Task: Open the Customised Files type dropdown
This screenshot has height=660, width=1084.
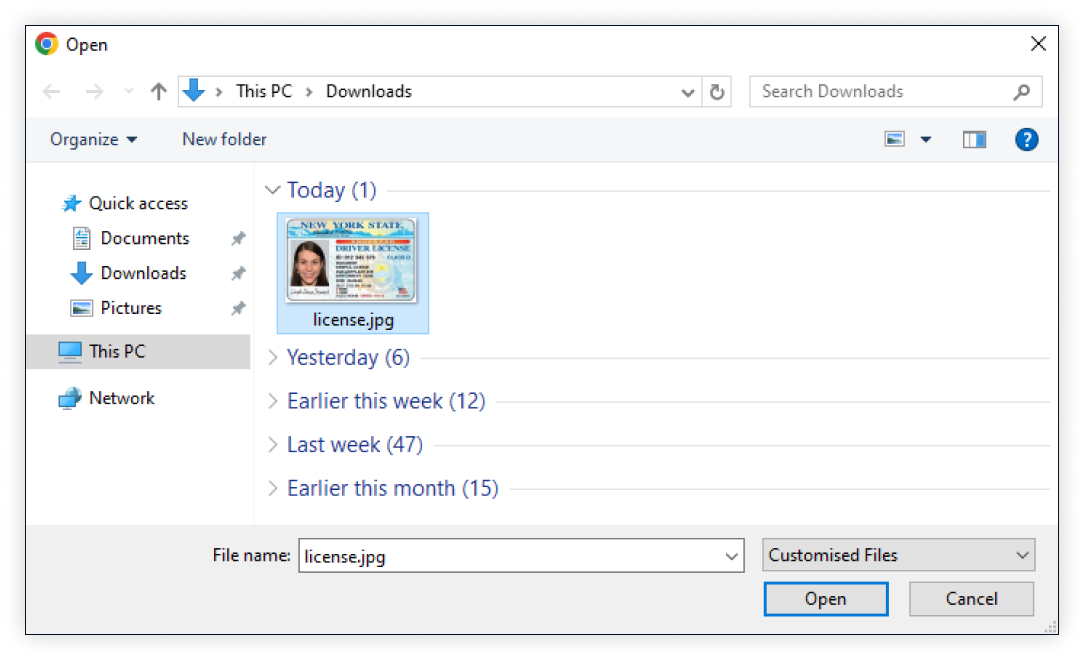Action: tap(898, 555)
